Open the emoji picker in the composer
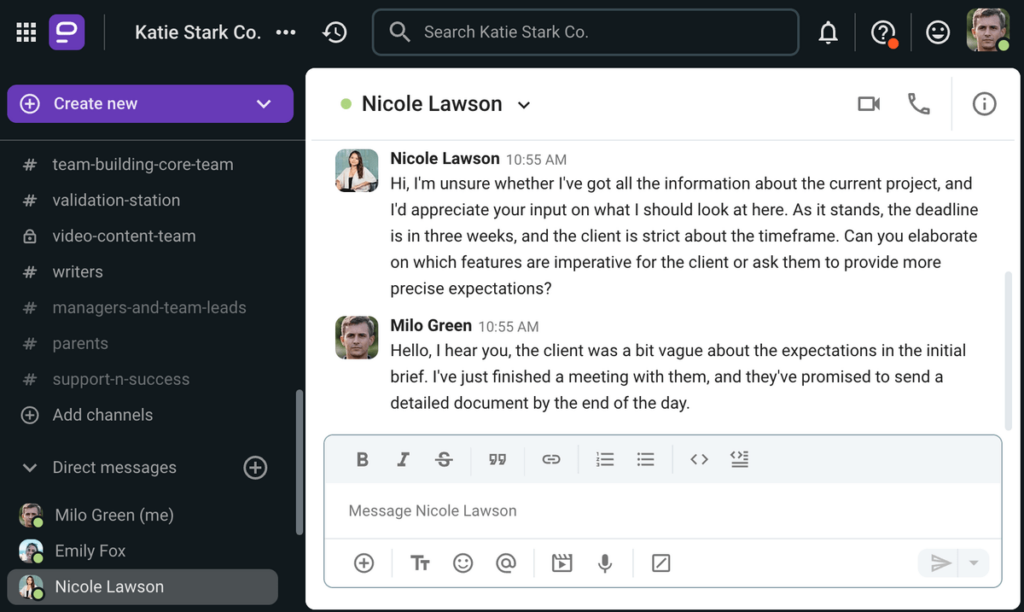The width and height of the screenshot is (1024, 612). tap(463, 563)
